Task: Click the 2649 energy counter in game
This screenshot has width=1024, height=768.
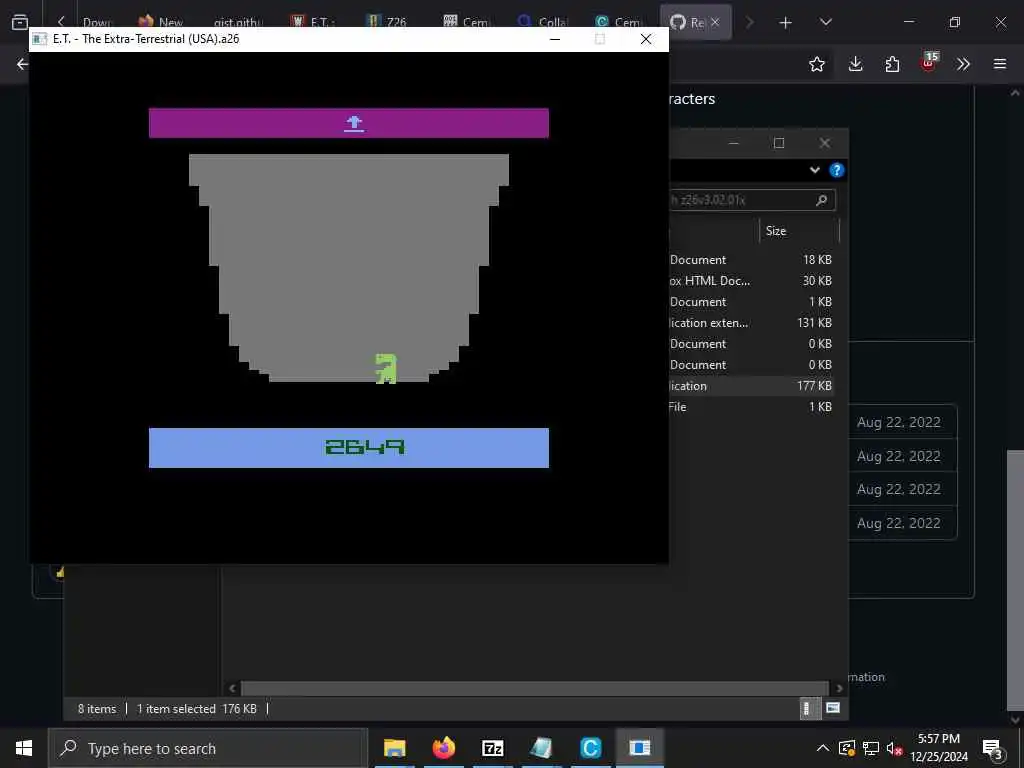Action: tap(364, 447)
